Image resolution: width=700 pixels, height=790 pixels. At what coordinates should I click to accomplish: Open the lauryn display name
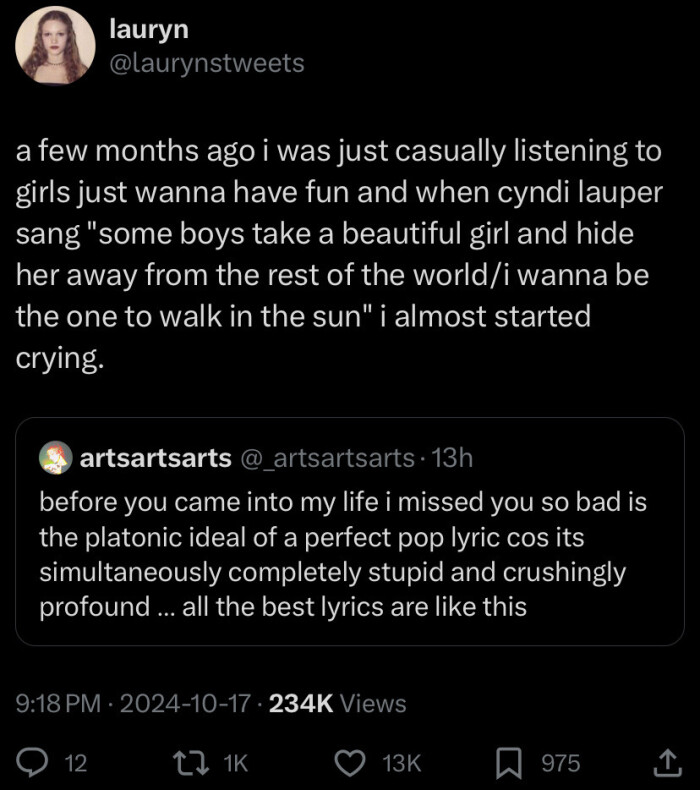(148, 30)
